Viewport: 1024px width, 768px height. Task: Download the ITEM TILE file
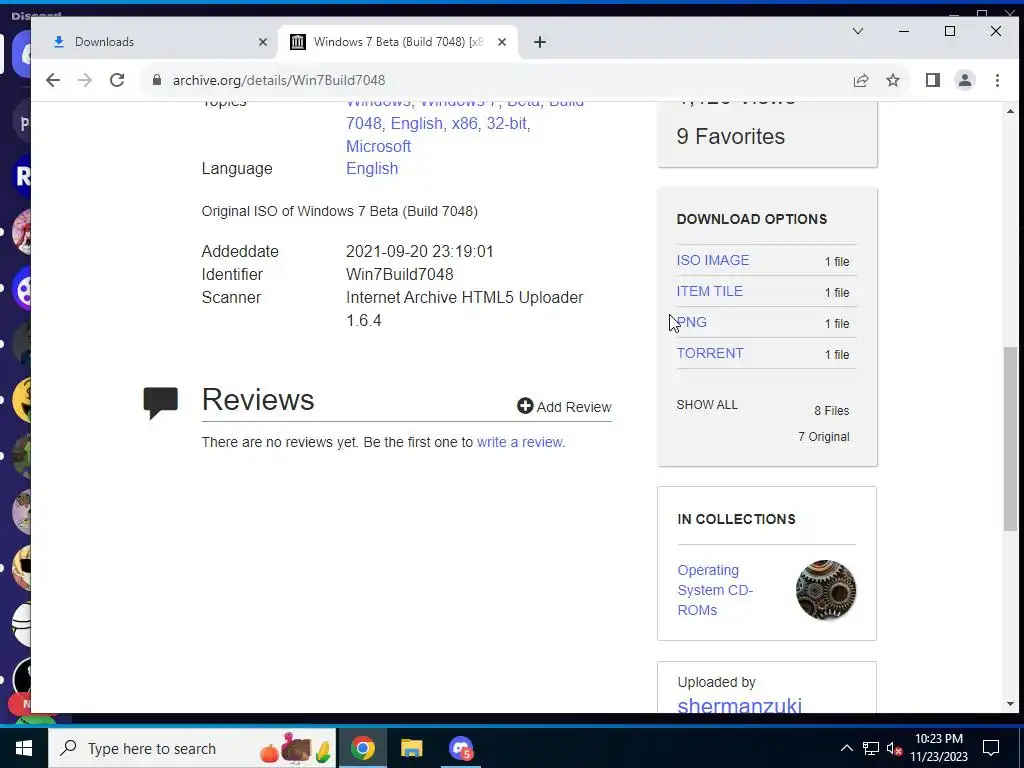point(709,291)
